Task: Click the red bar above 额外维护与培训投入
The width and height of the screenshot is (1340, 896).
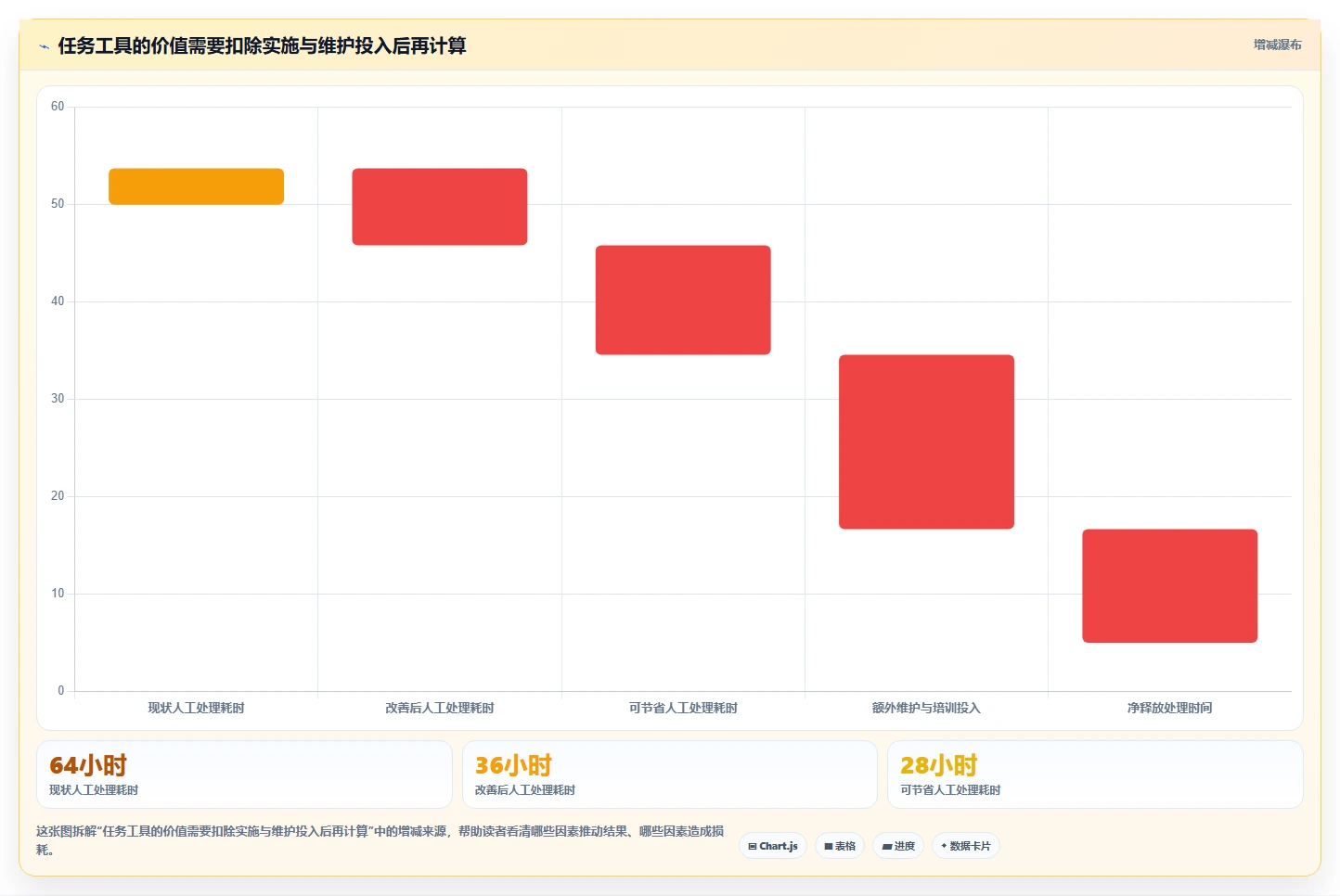Action: tap(926, 442)
